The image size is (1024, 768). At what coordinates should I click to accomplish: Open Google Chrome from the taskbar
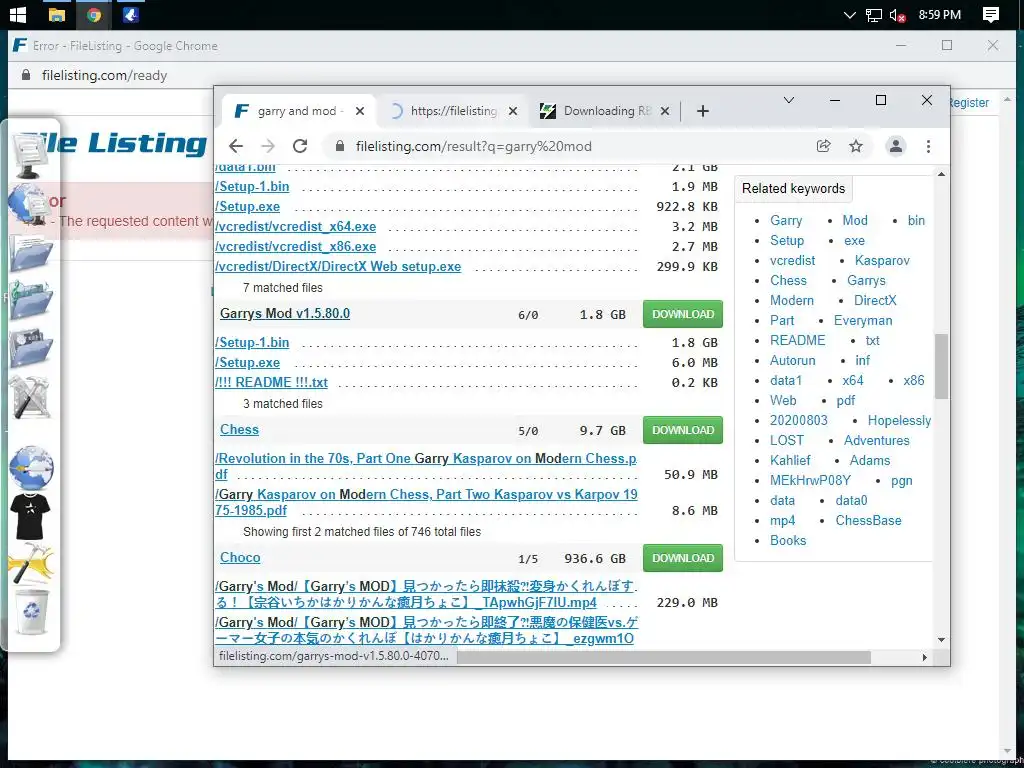94,14
